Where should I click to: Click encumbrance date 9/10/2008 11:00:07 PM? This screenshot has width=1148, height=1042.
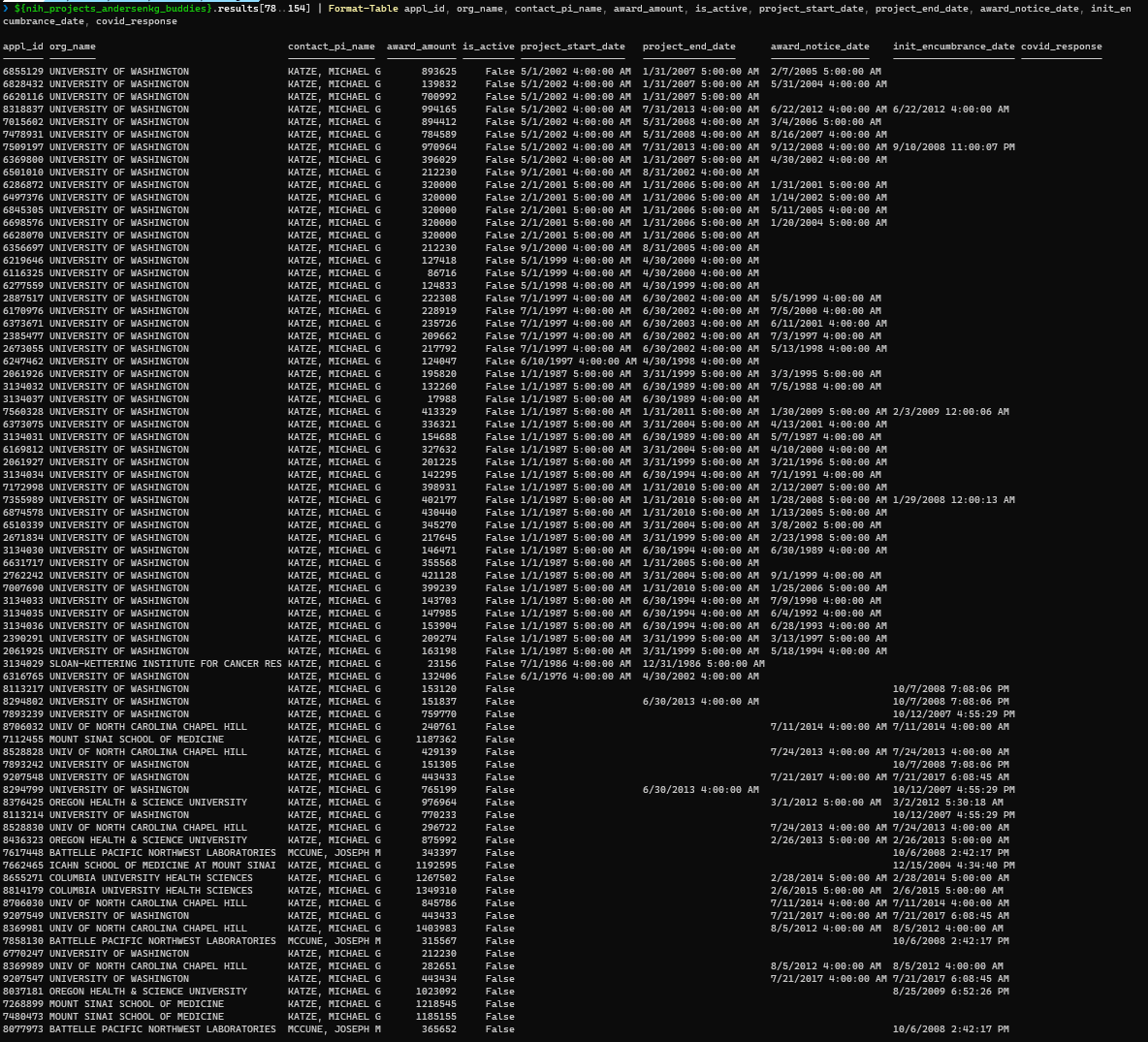coord(953,147)
